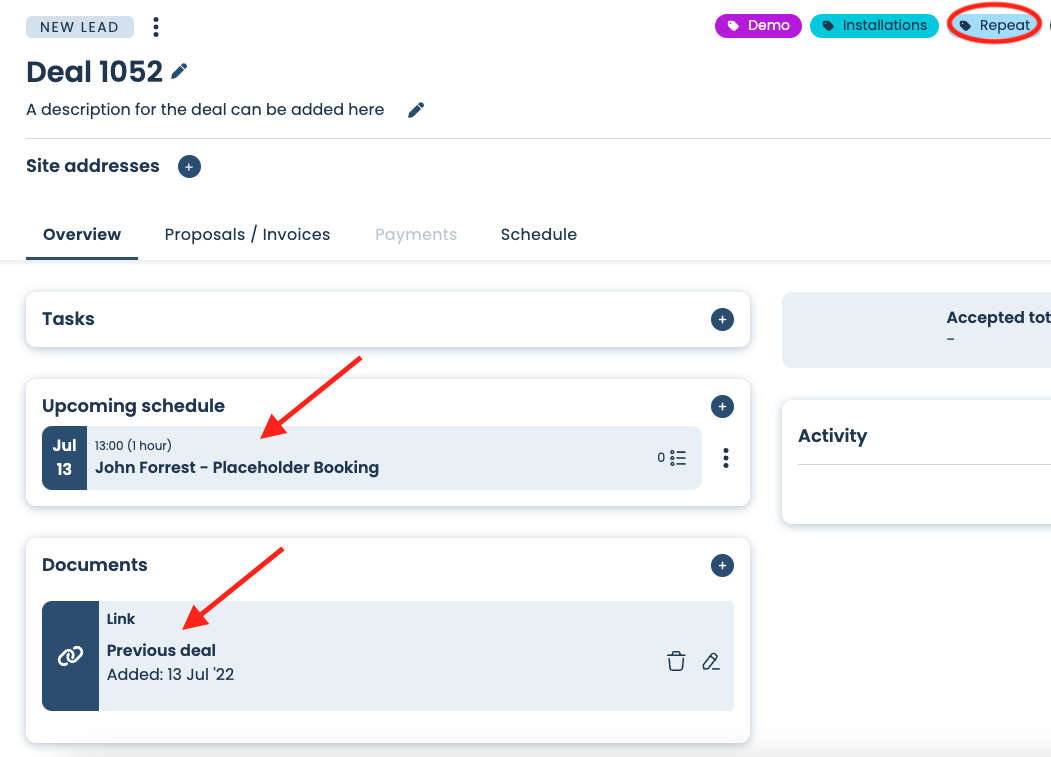Edit the Previous deal link document
The height and width of the screenshot is (757, 1051).
(711, 661)
